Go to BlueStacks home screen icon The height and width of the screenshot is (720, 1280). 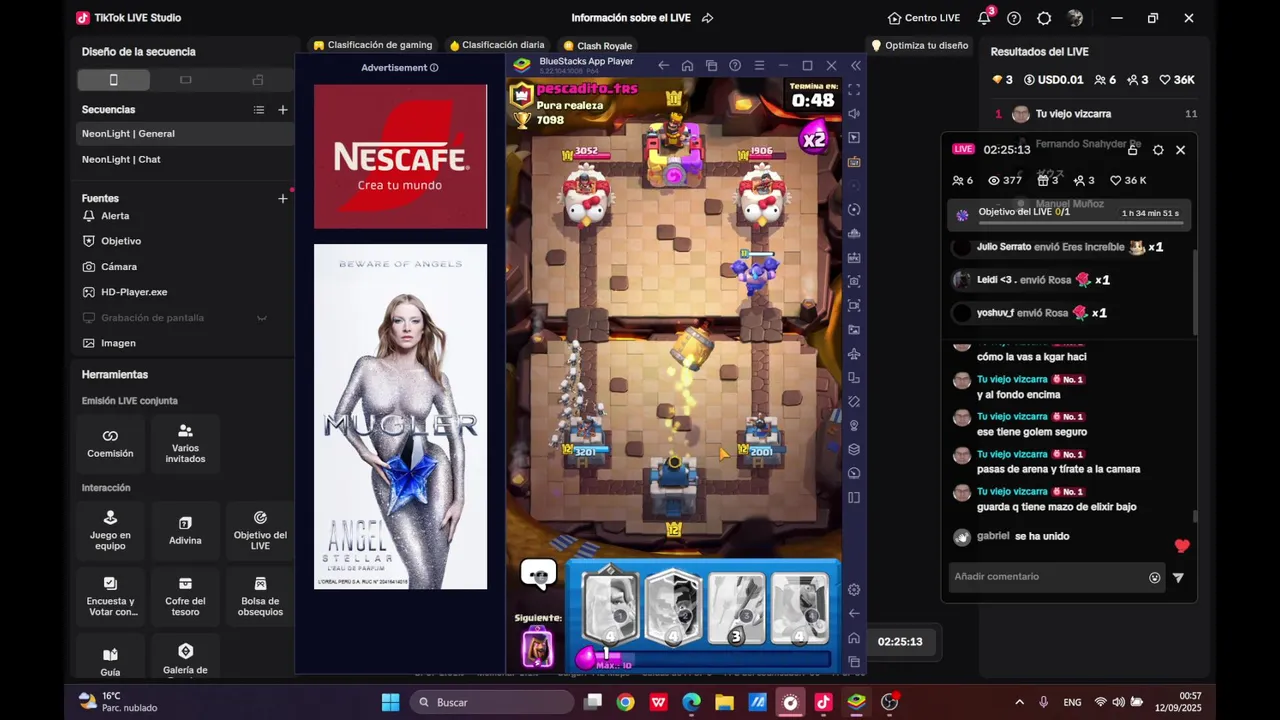687,65
